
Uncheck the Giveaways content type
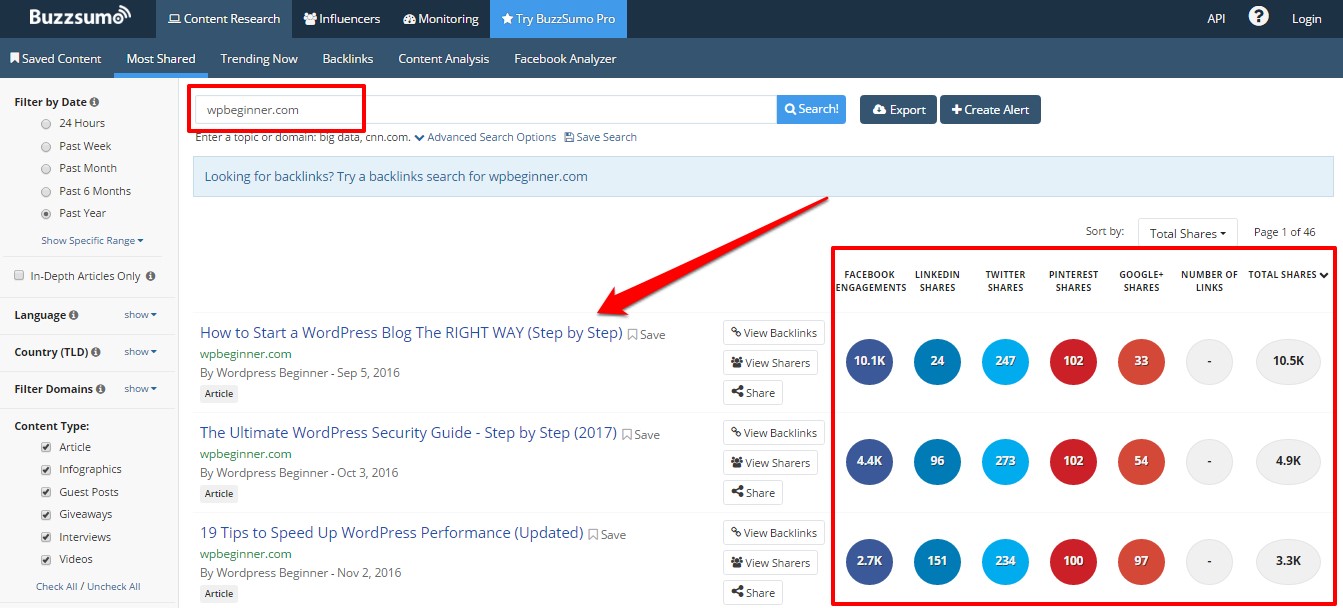click(46, 515)
